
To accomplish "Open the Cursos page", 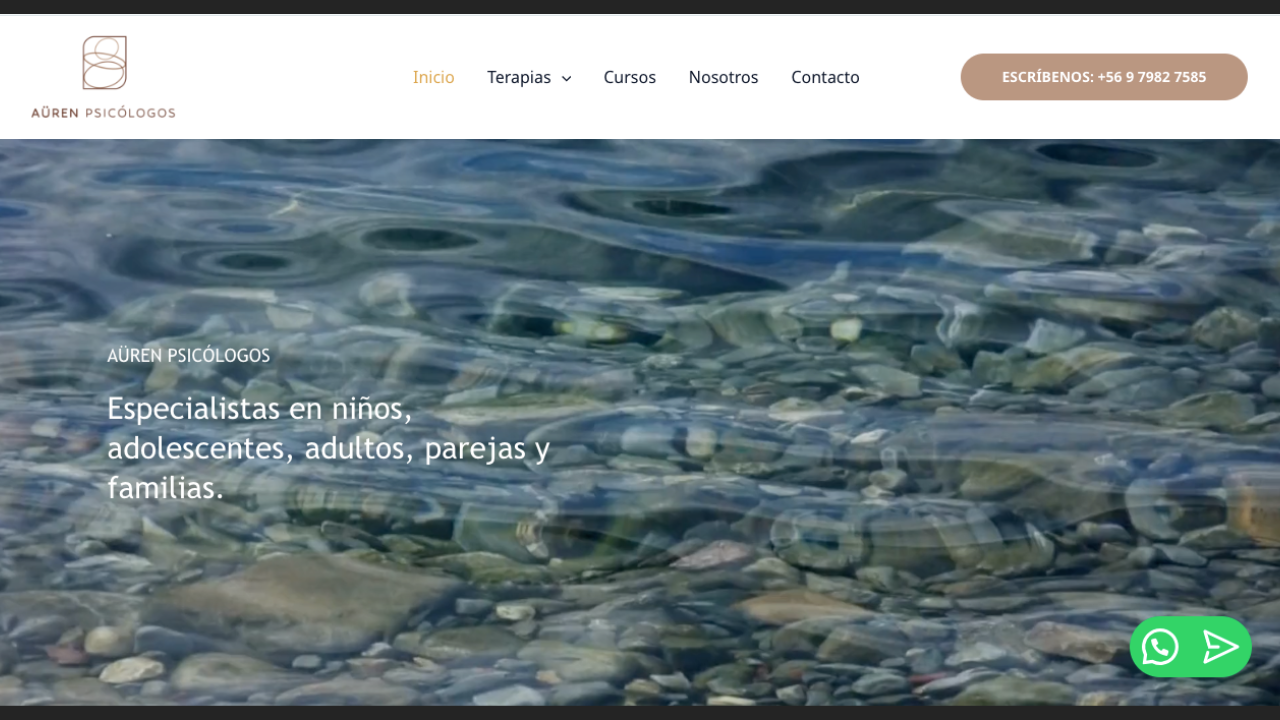I will (629, 77).
